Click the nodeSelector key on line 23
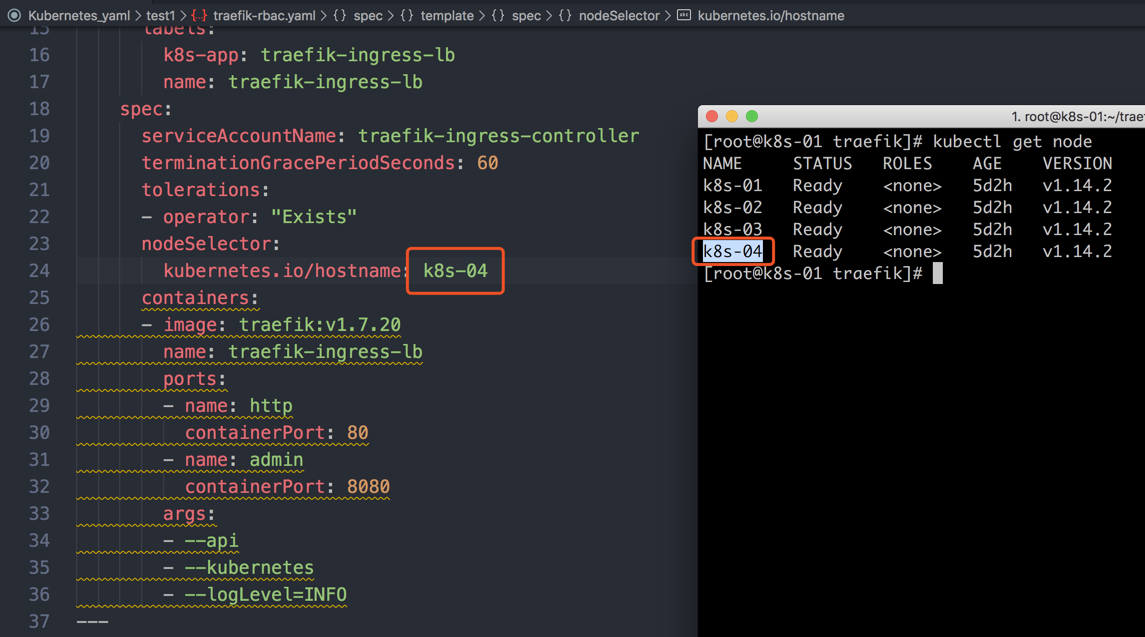Image resolution: width=1145 pixels, height=637 pixels. (206, 244)
